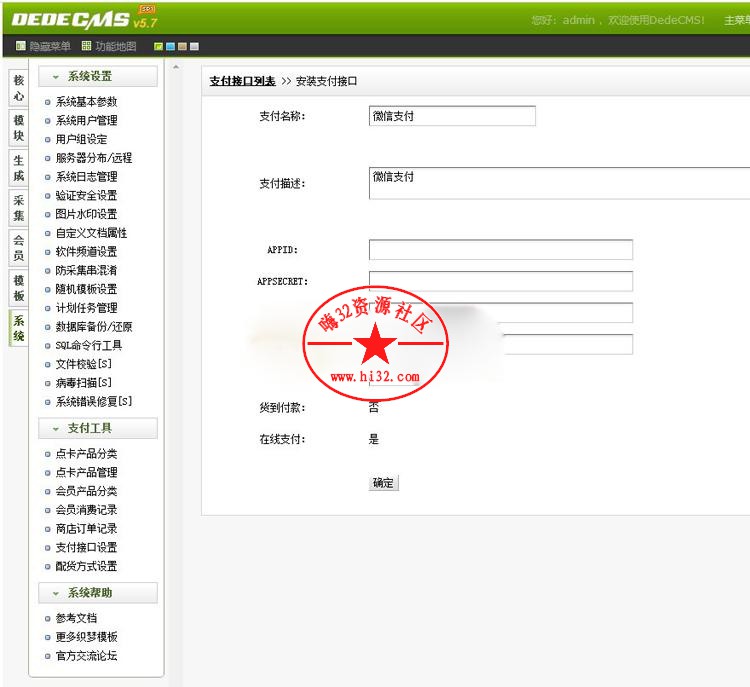750x687 pixels.
Task: Go to 支付接口设置 in the sidebar
Action: click(x=86, y=547)
